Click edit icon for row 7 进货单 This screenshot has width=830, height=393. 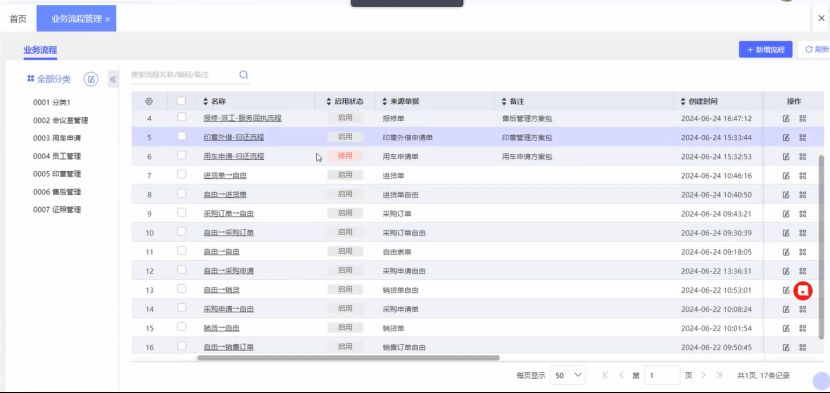coord(786,175)
